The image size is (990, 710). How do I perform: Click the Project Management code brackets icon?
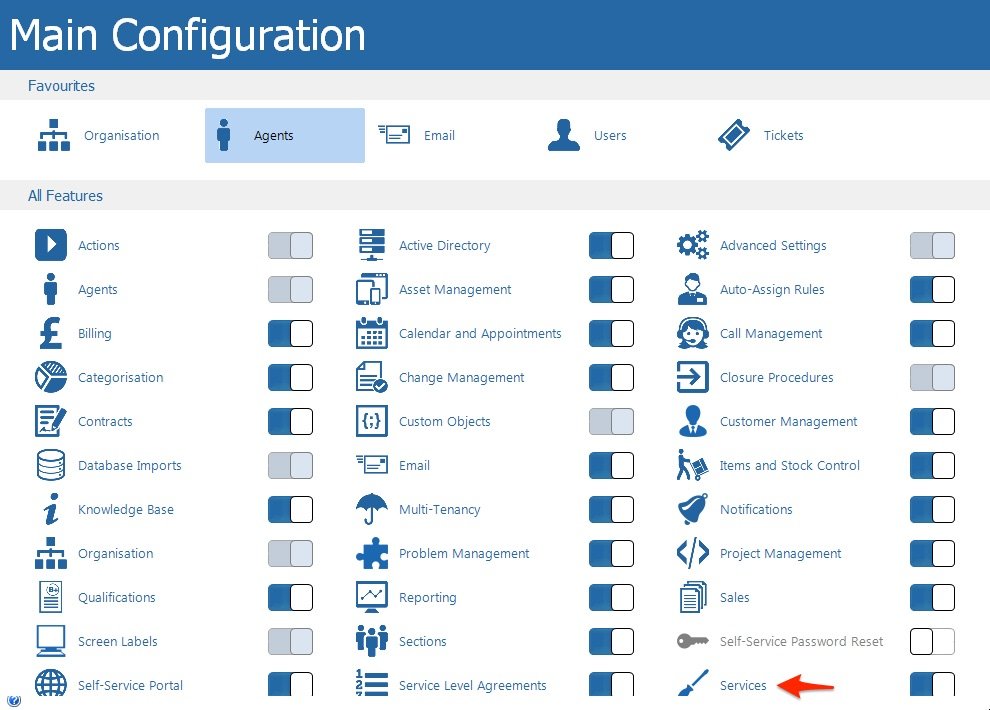coord(692,554)
